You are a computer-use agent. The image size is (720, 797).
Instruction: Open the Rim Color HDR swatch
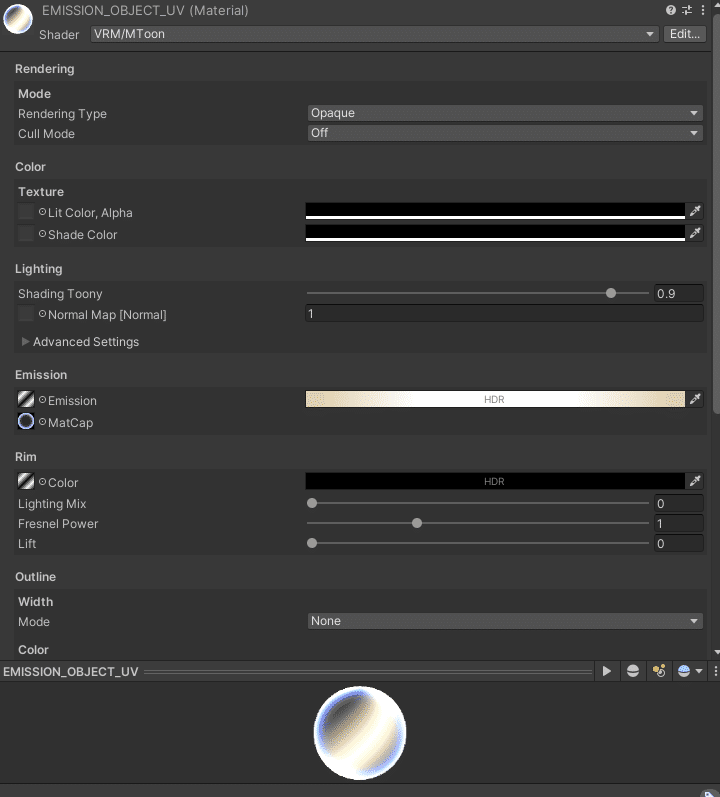(495, 481)
